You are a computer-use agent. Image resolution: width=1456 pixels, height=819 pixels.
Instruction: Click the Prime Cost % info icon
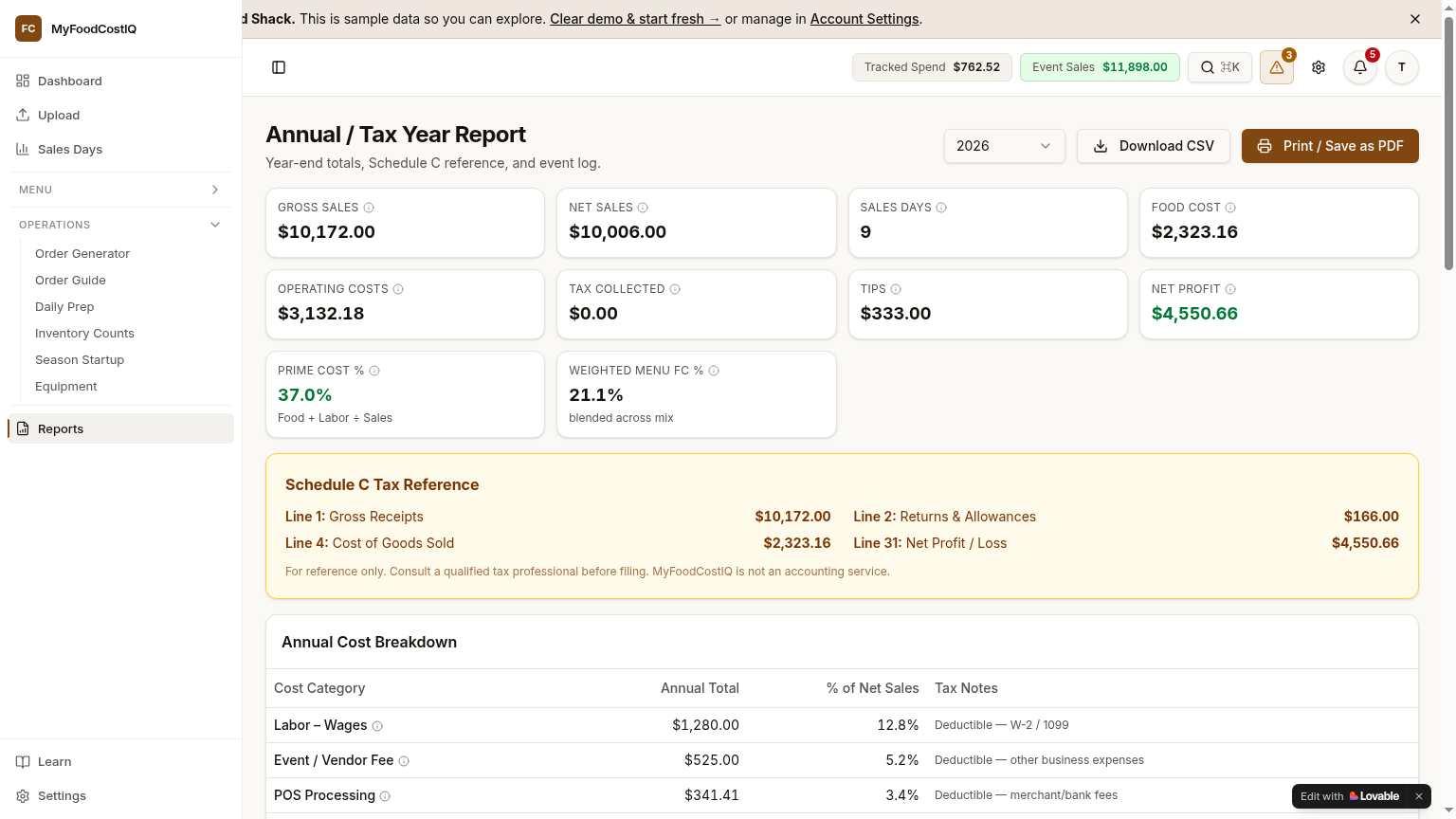pyautogui.click(x=374, y=371)
